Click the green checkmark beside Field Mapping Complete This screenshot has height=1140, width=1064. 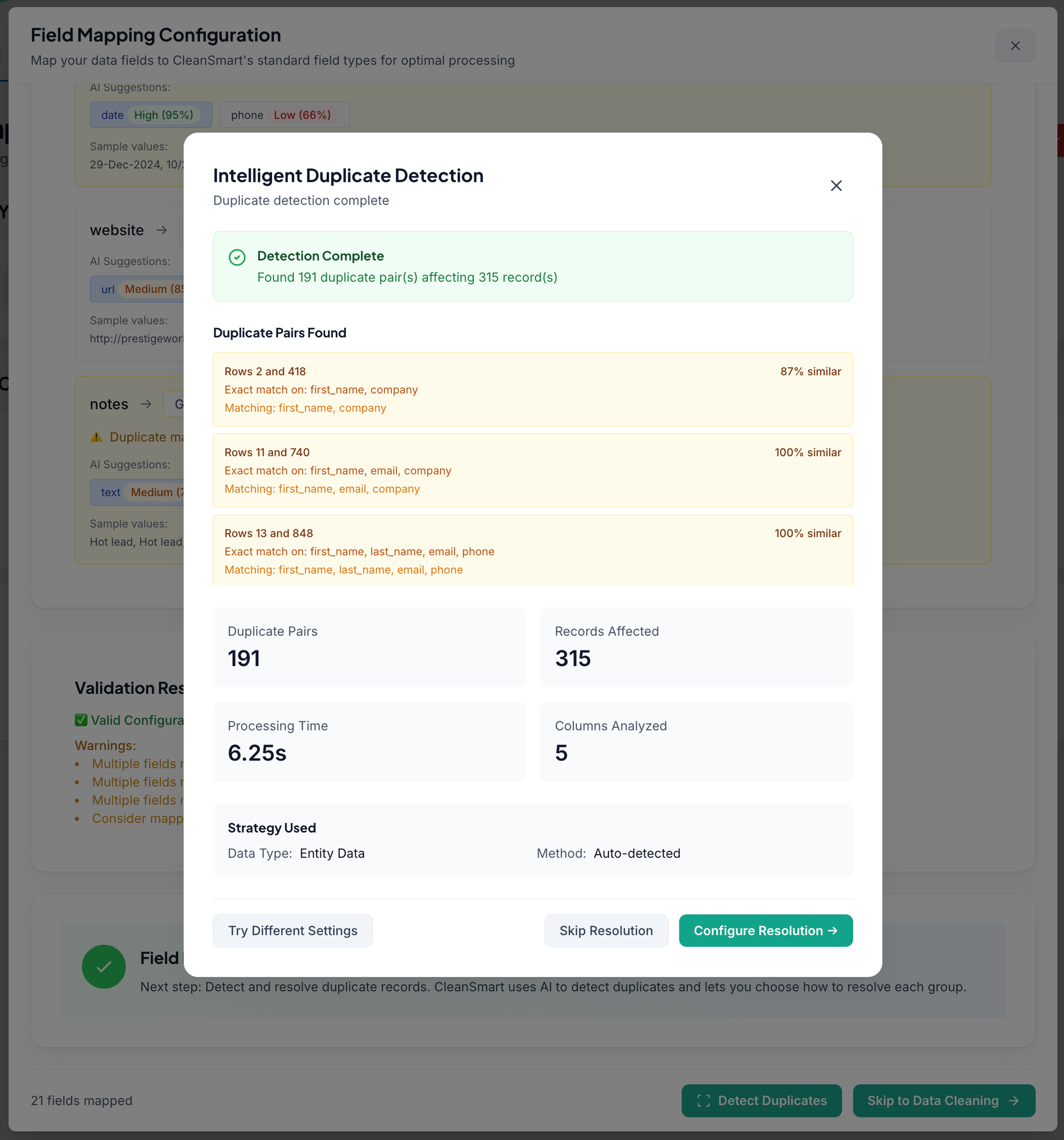coord(104,967)
